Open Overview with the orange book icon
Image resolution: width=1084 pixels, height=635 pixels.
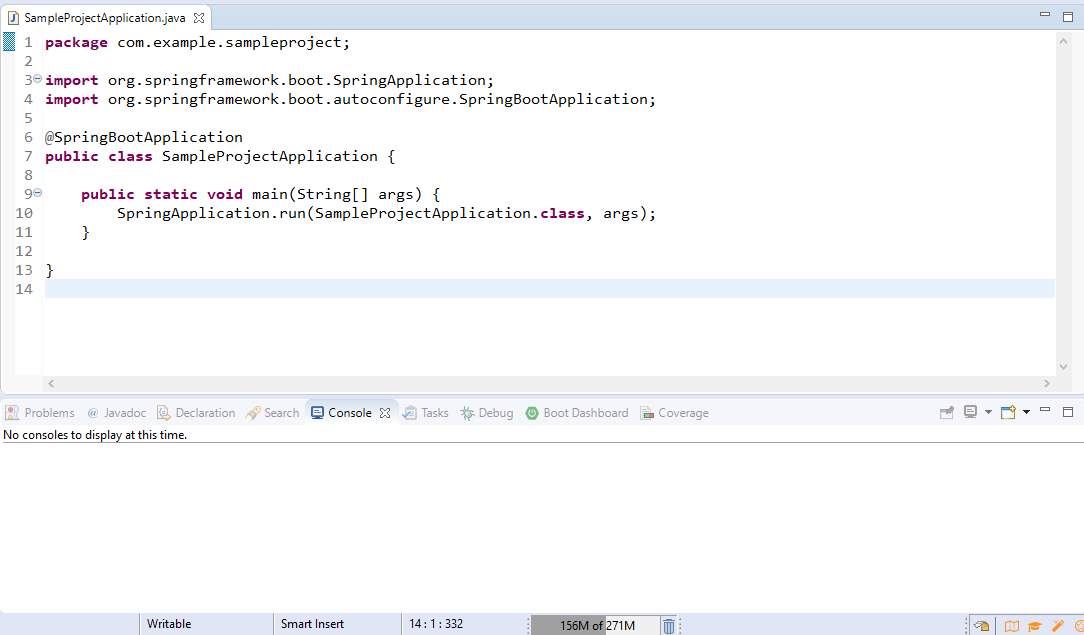tap(1012, 625)
